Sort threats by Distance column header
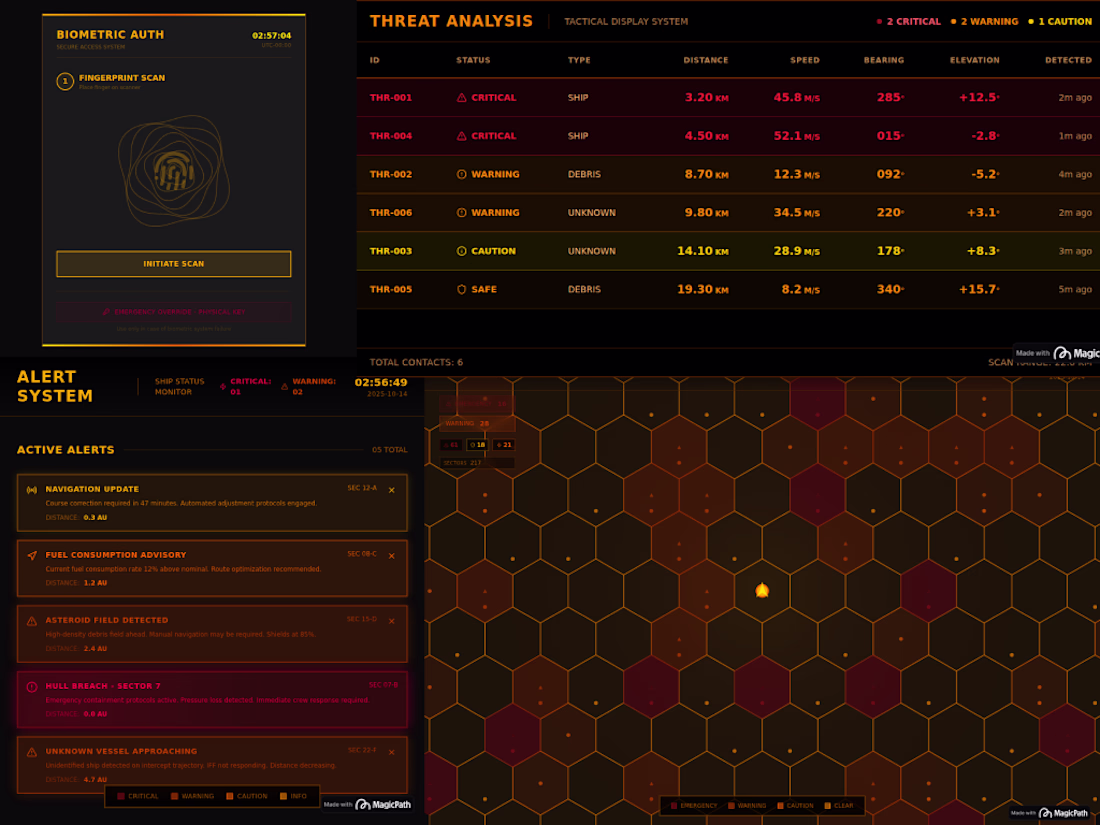 (706, 60)
